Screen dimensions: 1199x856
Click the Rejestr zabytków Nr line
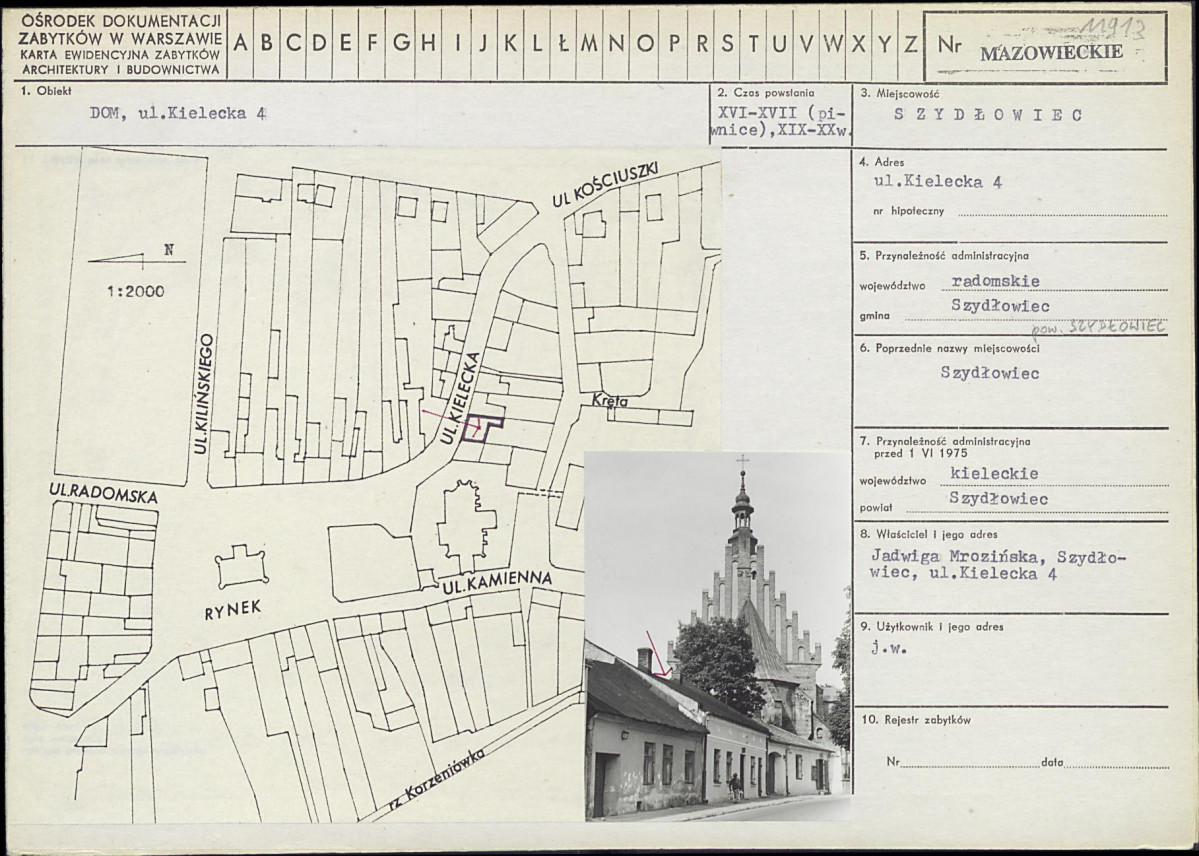pyautogui.click(x=968, y=762)
